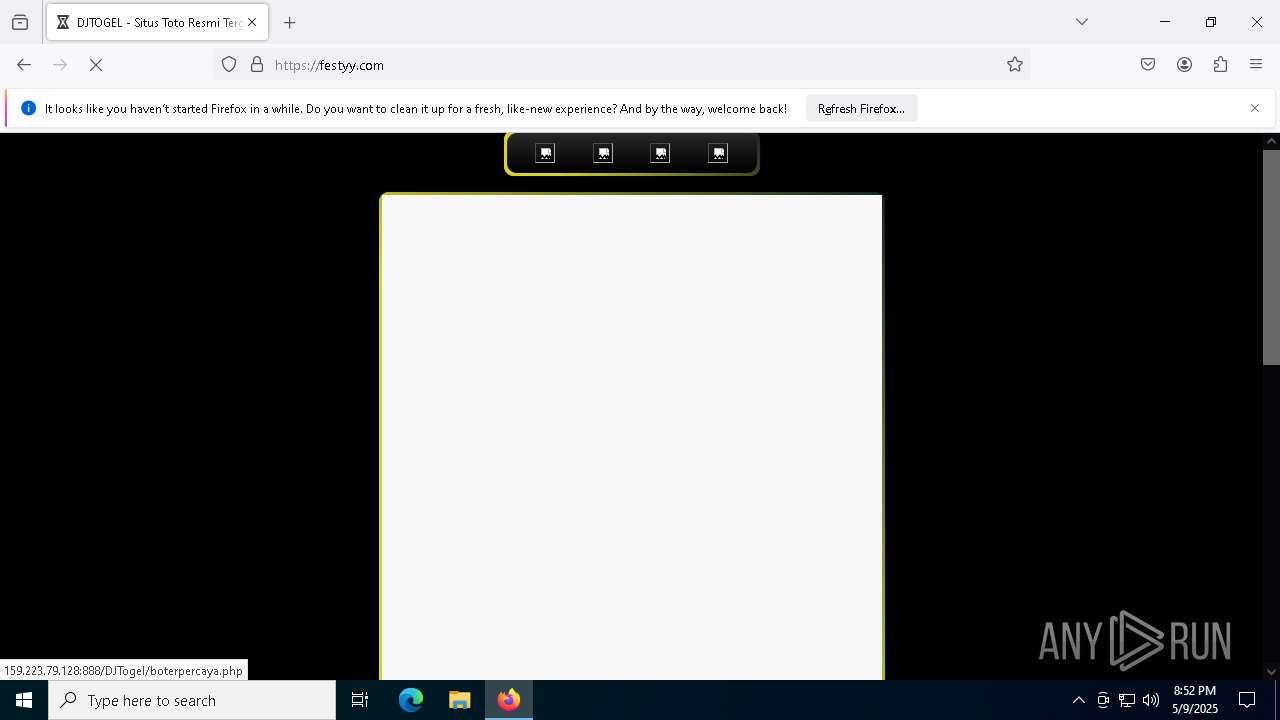Open the Firefox application menu
Screen dimensions: 1280x720
click(x=1256, y=65)
